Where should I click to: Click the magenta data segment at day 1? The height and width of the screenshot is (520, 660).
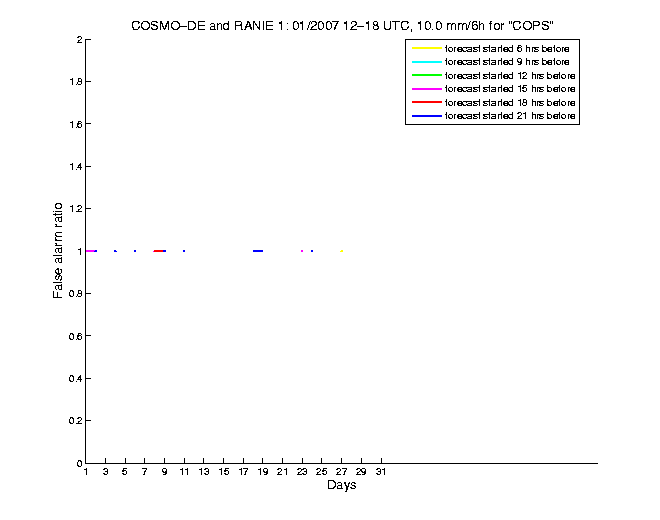coord(91,251)
